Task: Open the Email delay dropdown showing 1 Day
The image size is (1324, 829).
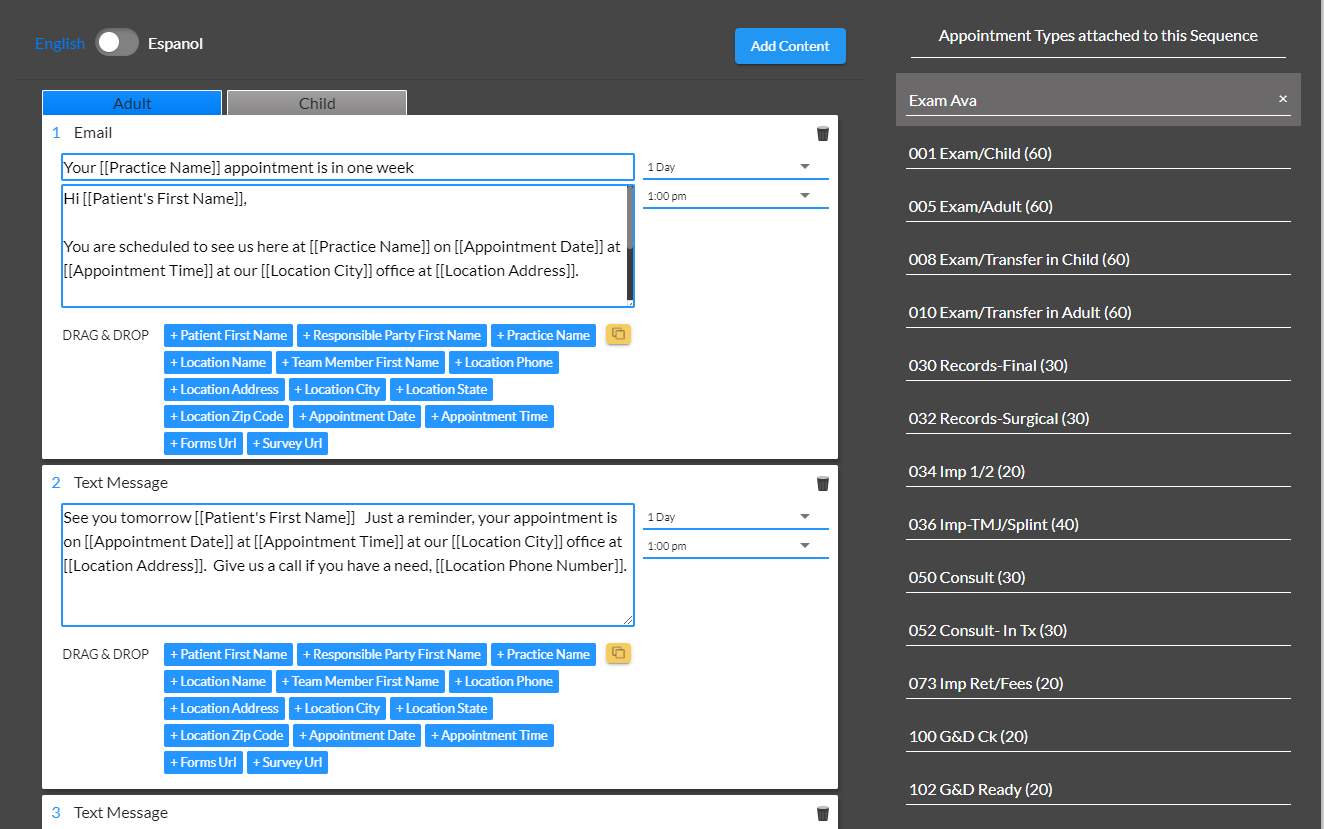Action: (735, 166)
